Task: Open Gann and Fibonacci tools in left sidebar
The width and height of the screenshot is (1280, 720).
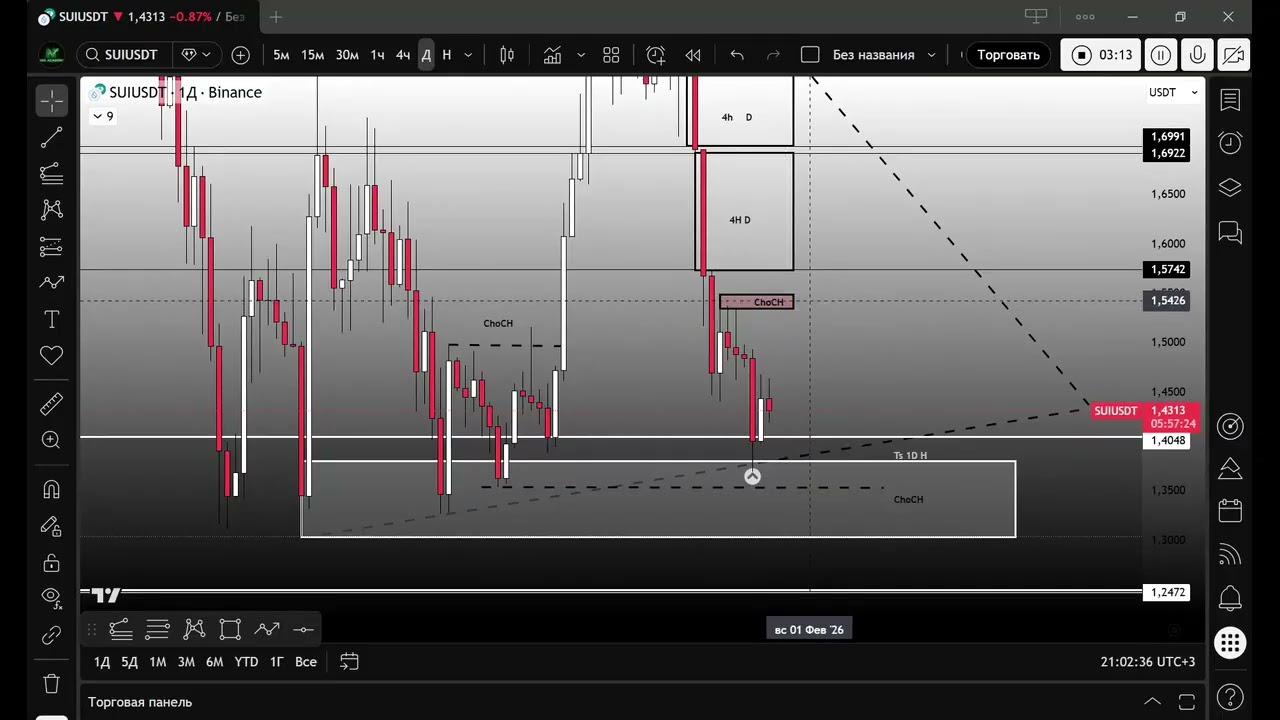Action: coord(51,174)
